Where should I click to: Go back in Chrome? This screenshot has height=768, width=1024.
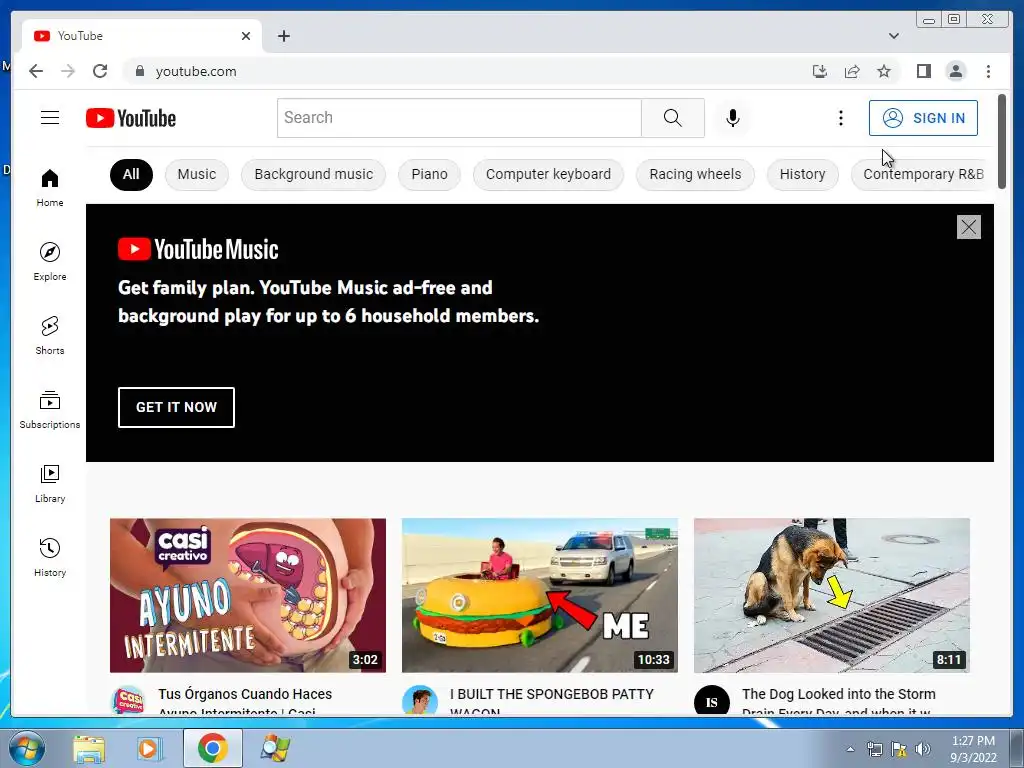[x=36, y=71]
